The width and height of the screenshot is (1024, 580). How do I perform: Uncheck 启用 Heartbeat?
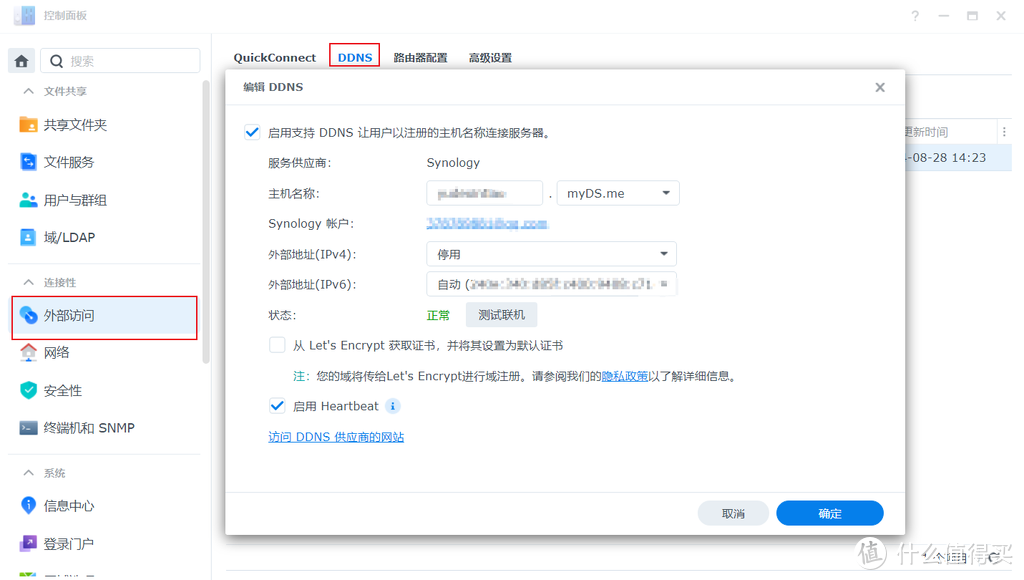pos(277,406)
